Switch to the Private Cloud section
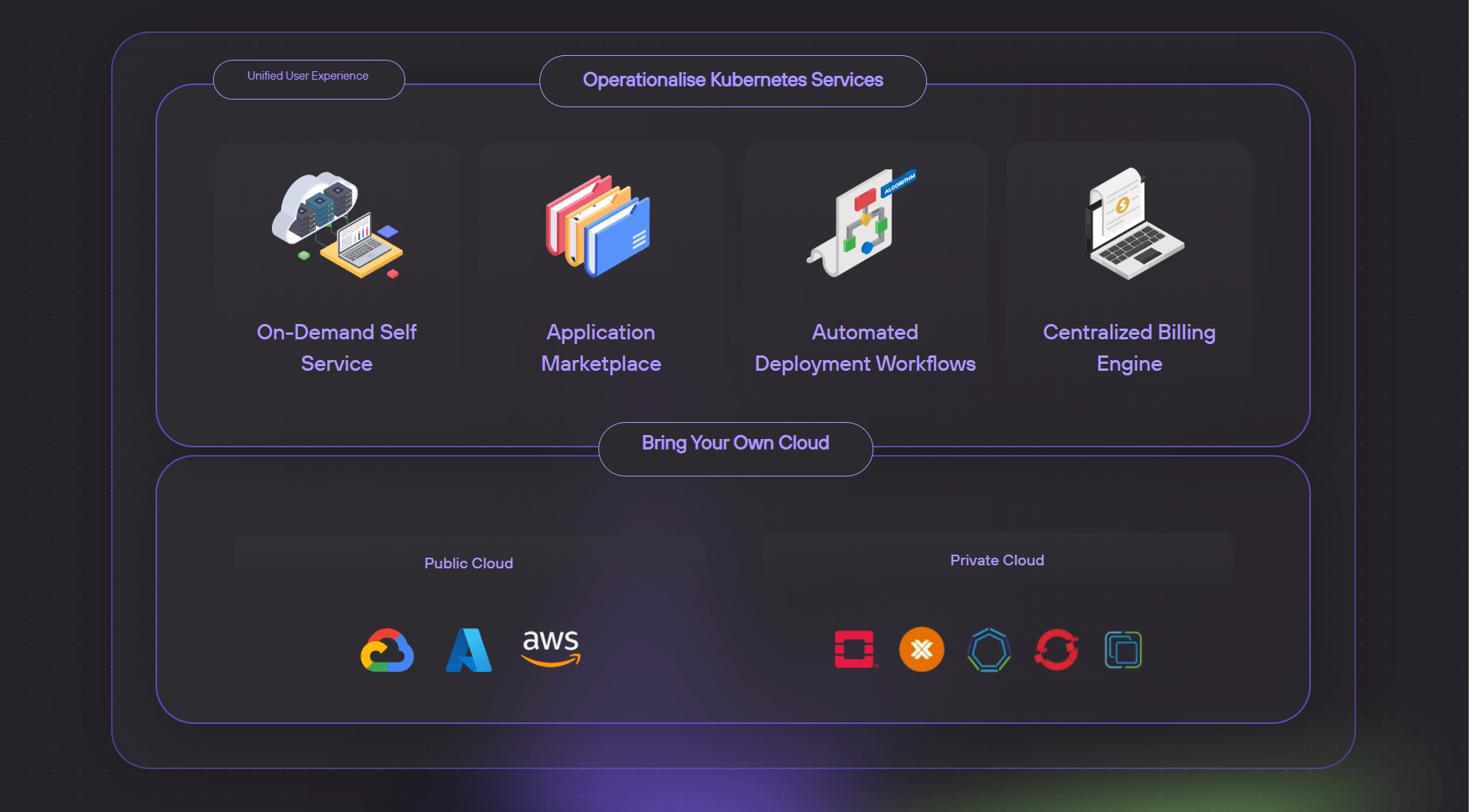This screenshot has width=1471, height=812. (x=997, y=560)
